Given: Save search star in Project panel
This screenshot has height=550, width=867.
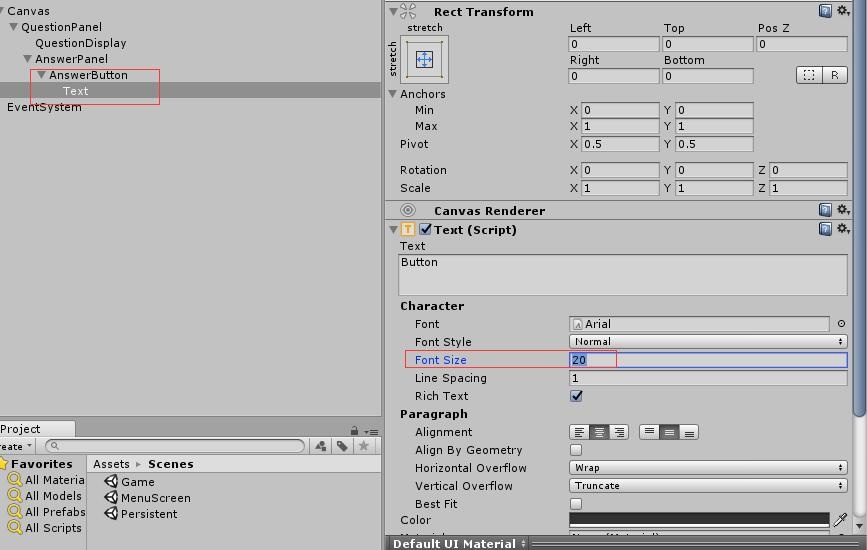Looking at the screenshot, I should pyautogui.click(x=363, y=446).
